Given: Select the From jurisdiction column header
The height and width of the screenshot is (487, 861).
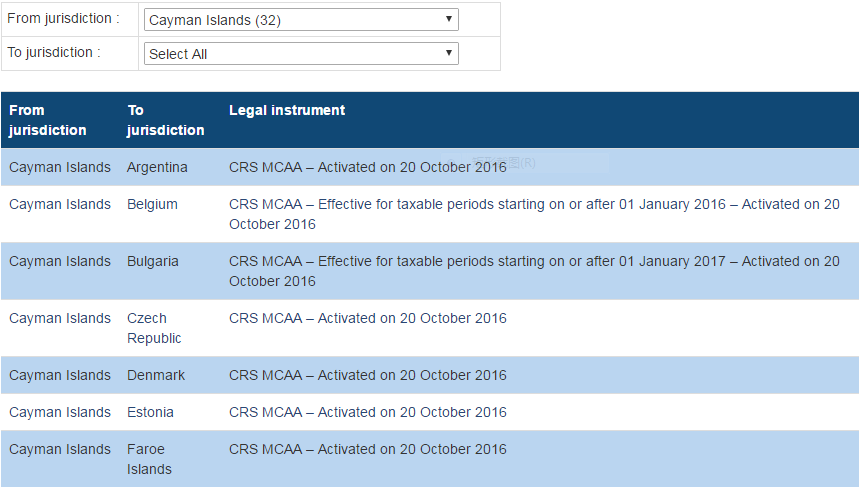Looking at the screenshot, I should pos(48,120).
